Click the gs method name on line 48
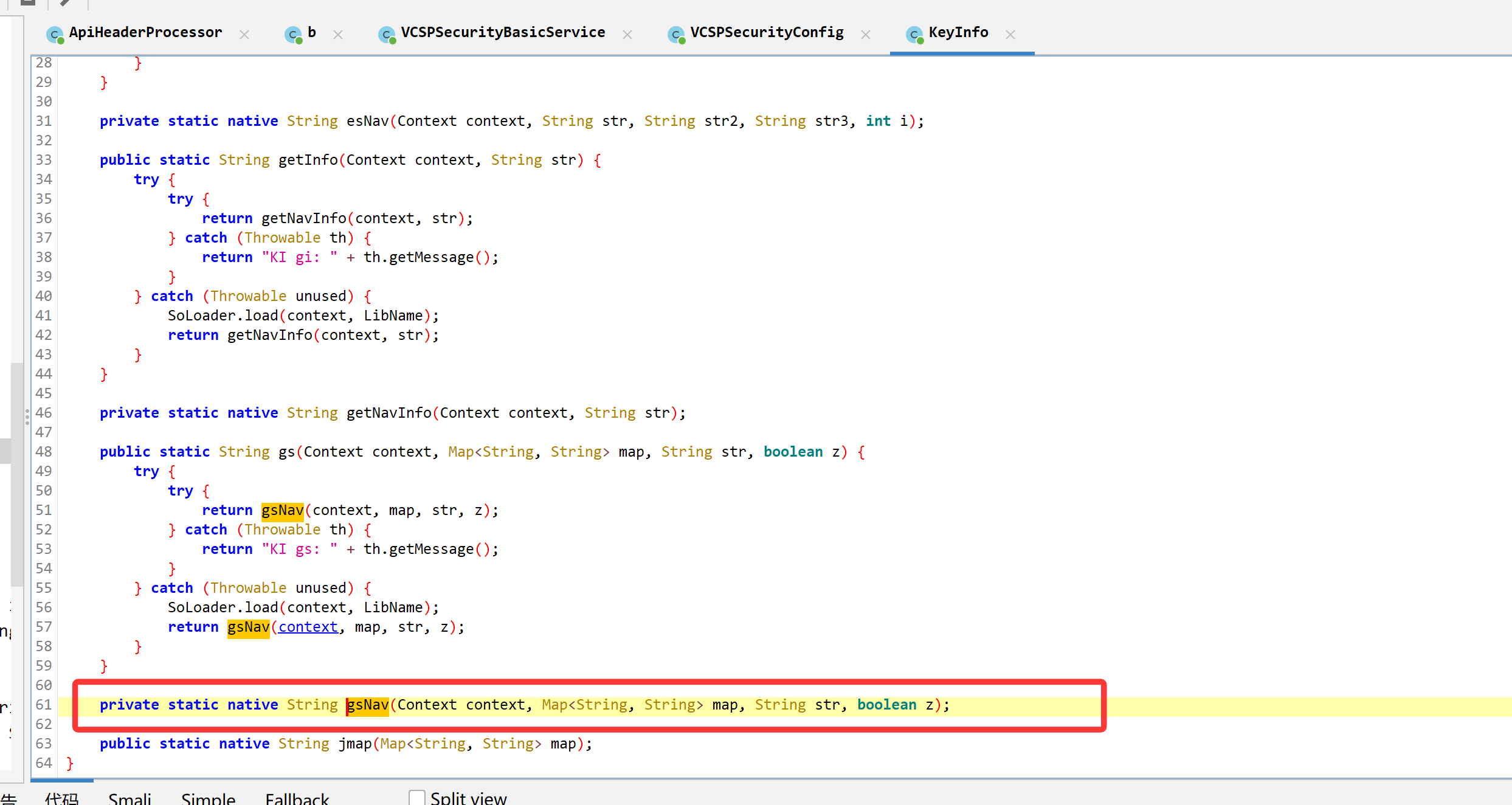Screen dimensions: 1512x805 [x=286, y=452]
